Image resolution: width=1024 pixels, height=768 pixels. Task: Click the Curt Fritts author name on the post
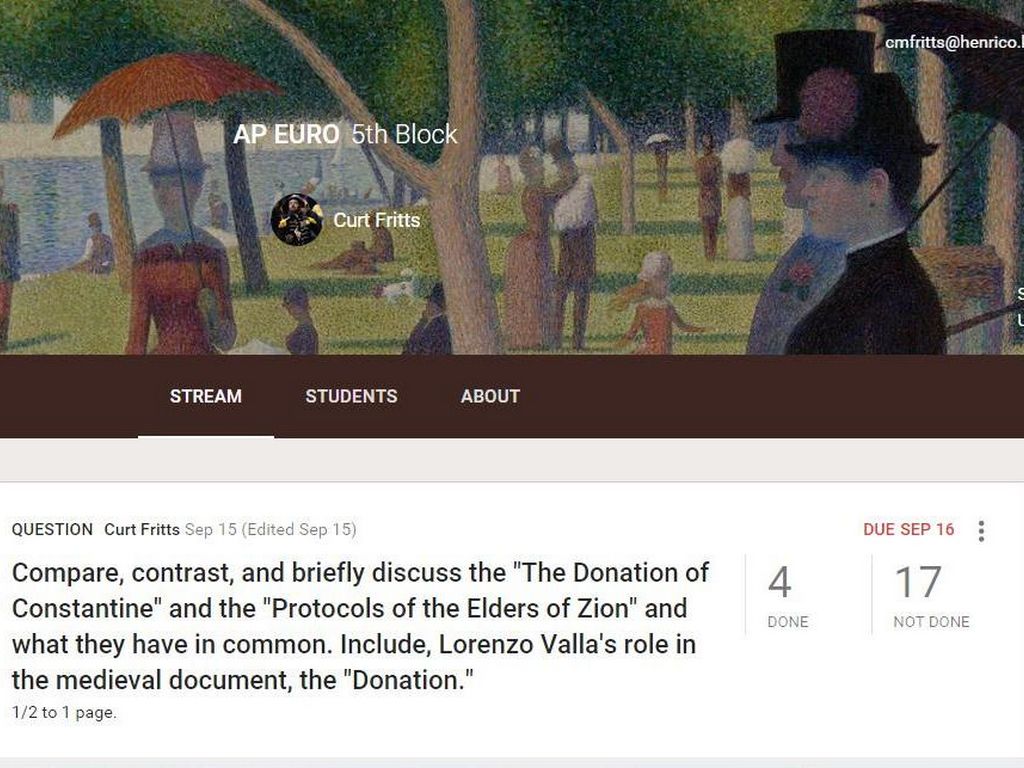(x=142, y=530)
